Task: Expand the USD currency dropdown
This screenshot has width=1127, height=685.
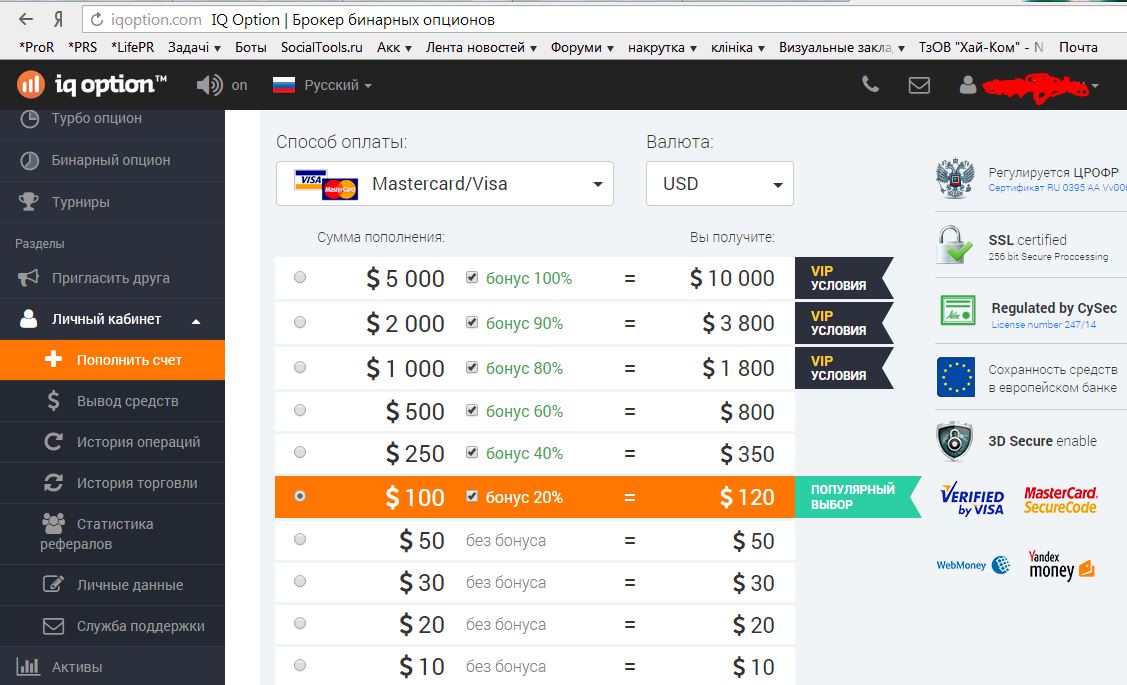Action: (x=719, y=184)
